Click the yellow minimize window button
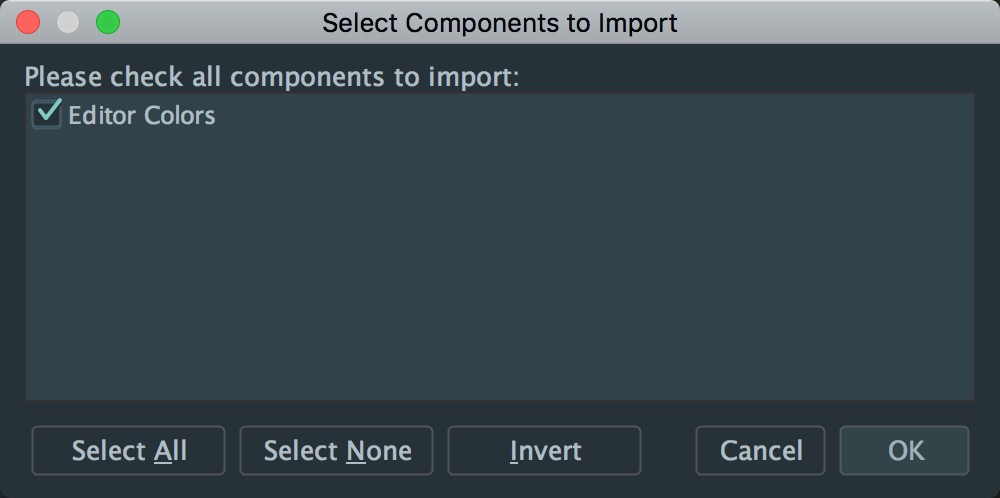Viewport: 1000px width, 498px height. coord(68,22)
